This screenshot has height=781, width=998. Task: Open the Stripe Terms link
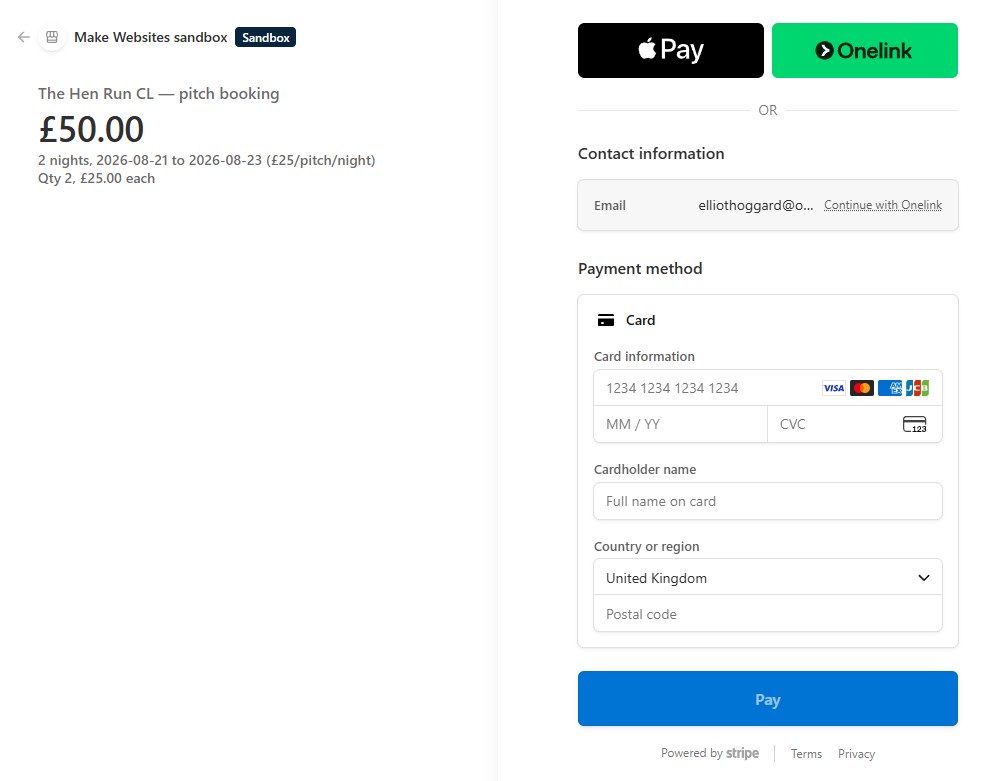(806, 754)
